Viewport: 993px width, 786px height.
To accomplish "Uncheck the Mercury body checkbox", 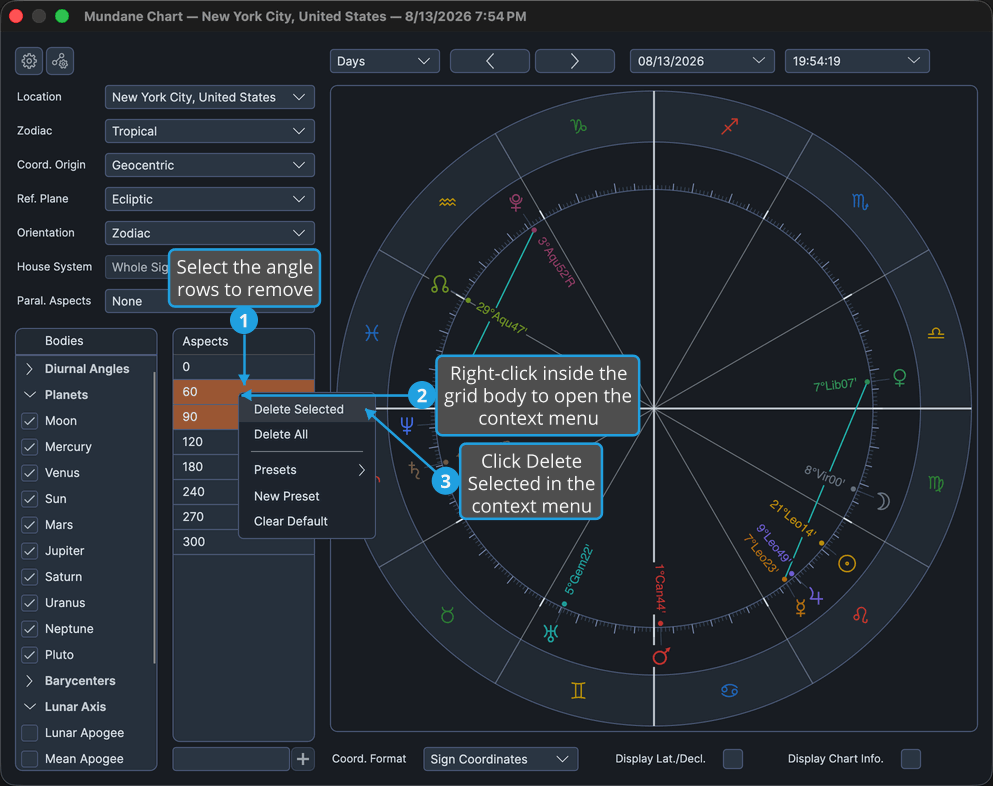I will (29, 447).
